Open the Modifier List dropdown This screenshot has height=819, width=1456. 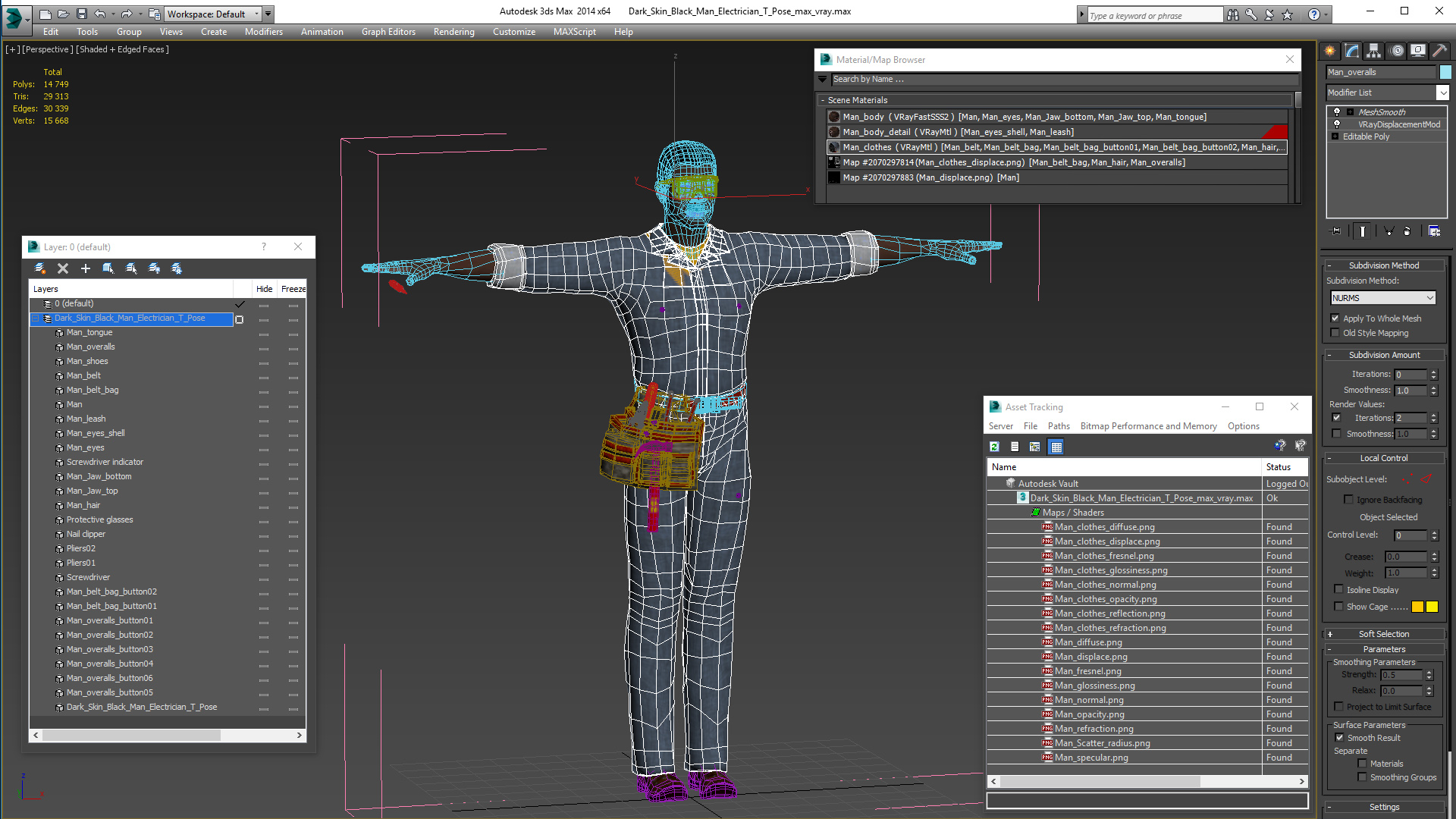click(1442, 93)
